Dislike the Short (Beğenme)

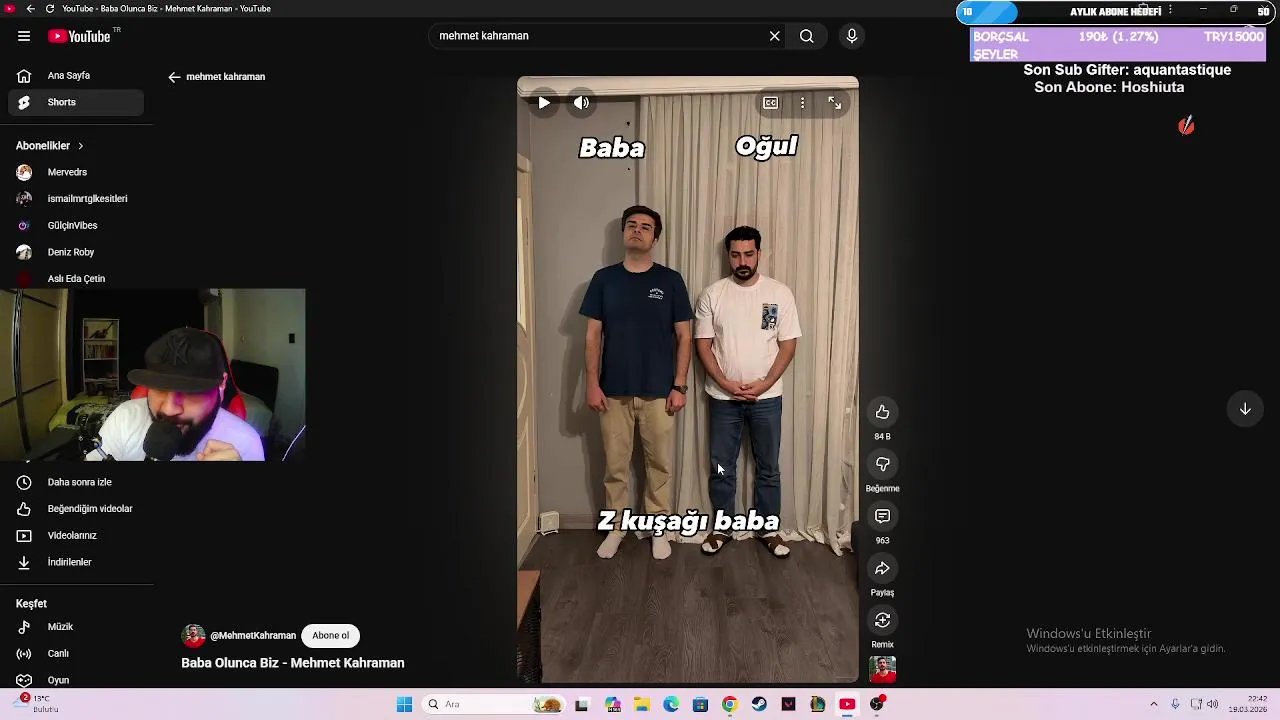882,464
